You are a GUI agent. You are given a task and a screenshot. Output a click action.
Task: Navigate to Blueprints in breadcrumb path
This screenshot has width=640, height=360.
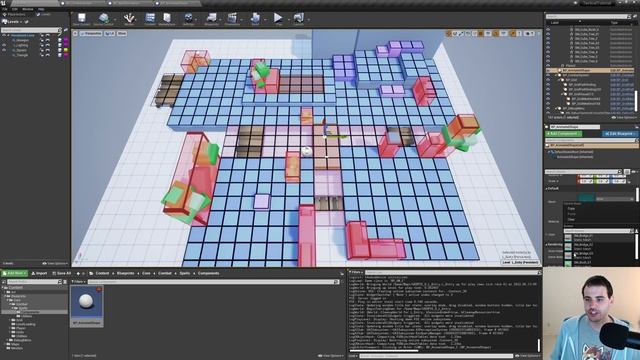125,273
